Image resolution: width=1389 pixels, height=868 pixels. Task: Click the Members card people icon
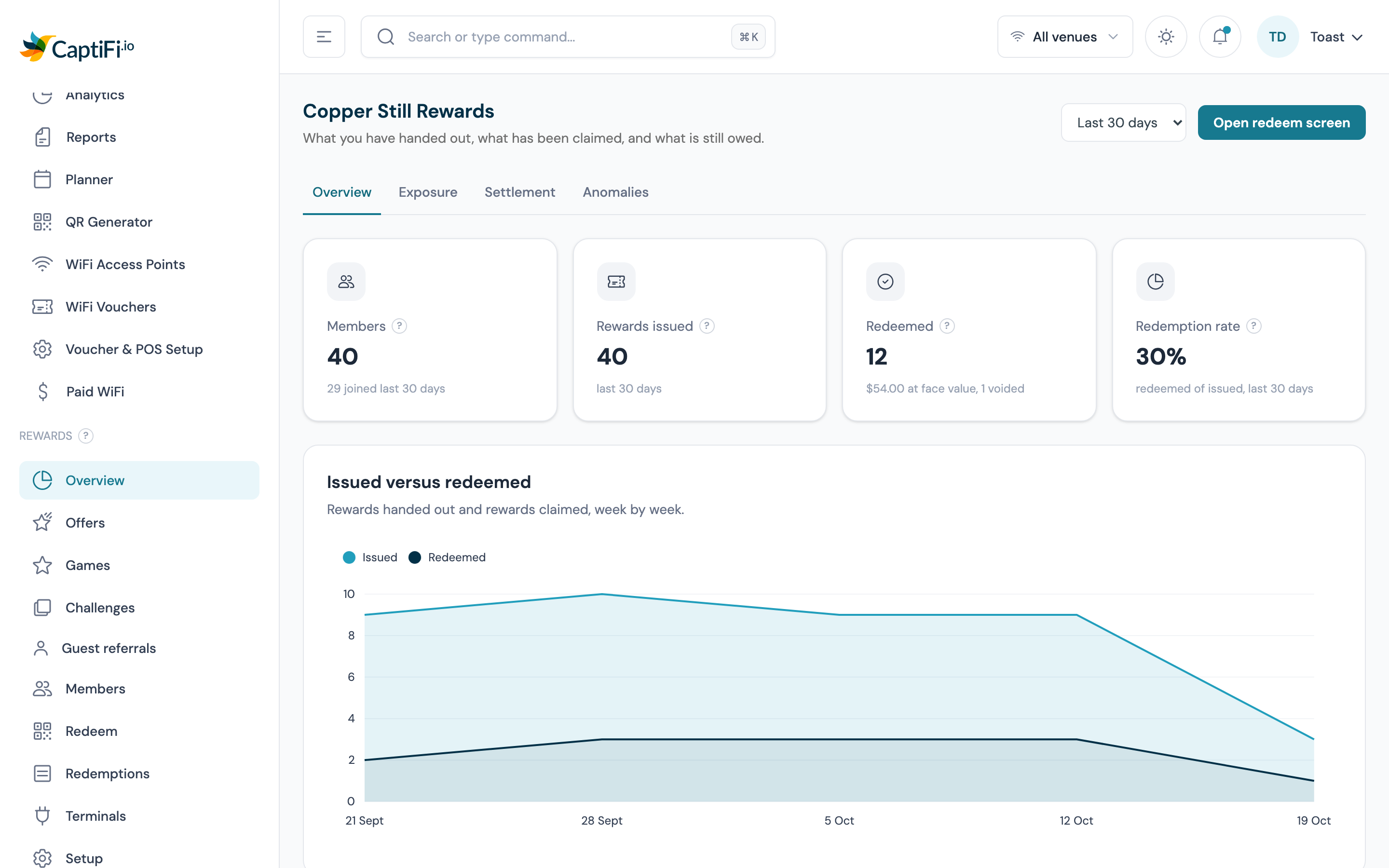click(346, 281)
